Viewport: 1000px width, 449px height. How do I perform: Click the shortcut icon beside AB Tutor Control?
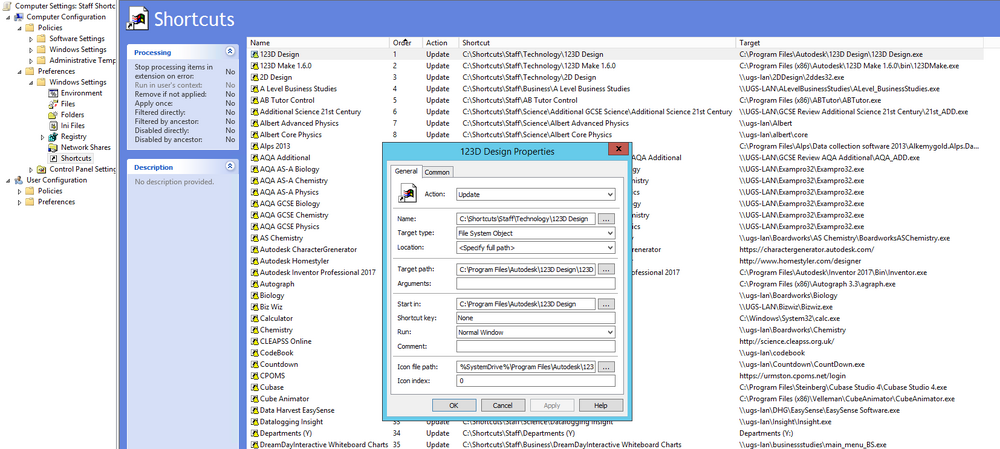[254, 100]
